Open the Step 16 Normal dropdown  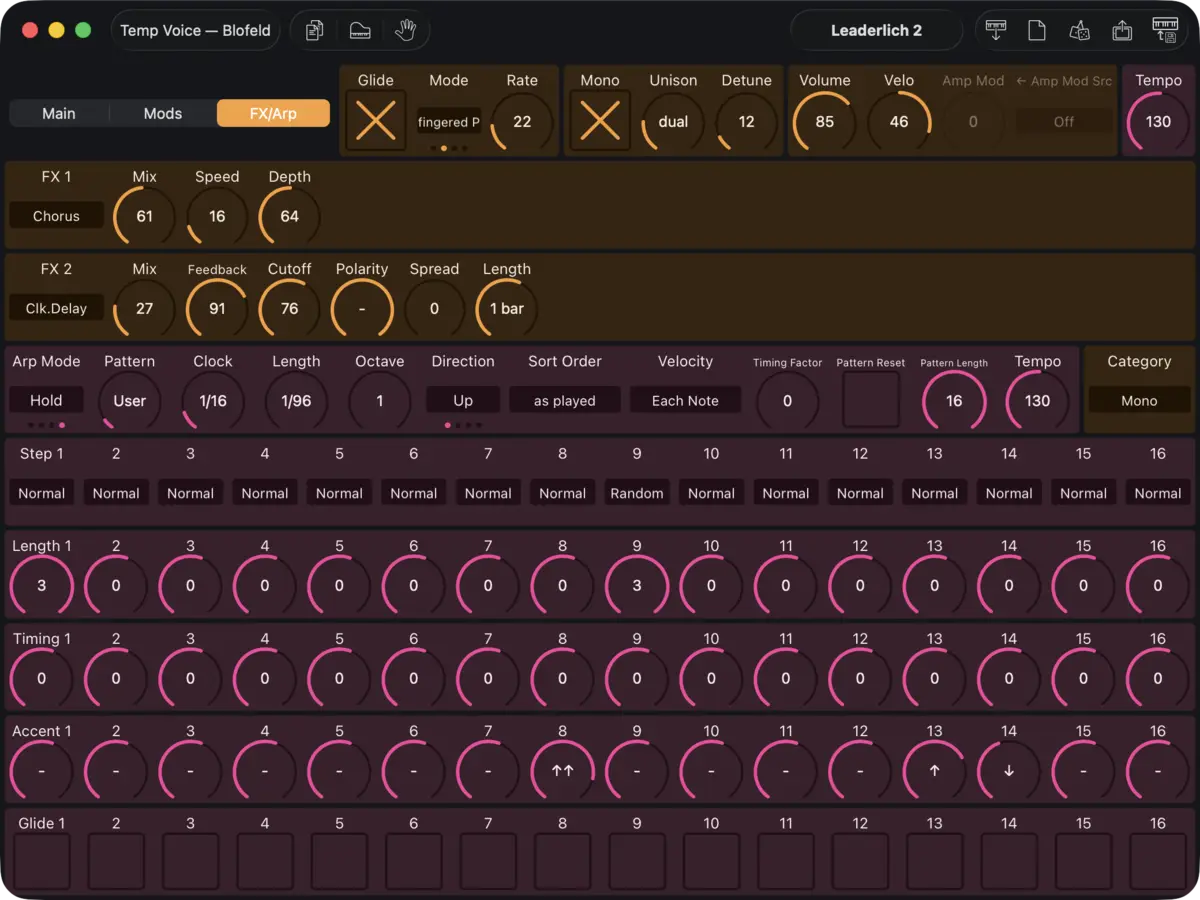click(x=1158, y=493)
